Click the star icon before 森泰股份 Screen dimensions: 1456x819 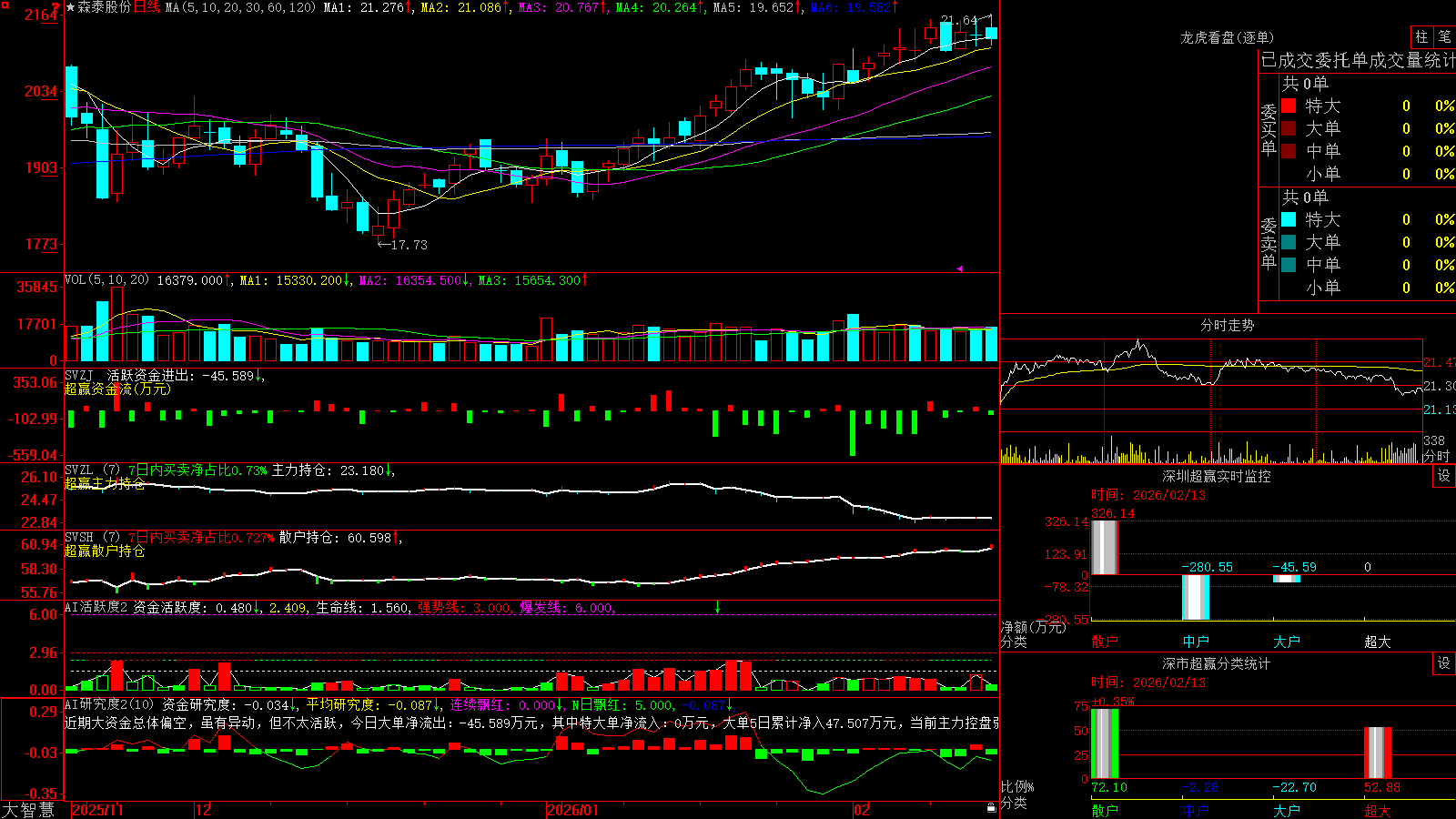70,7
